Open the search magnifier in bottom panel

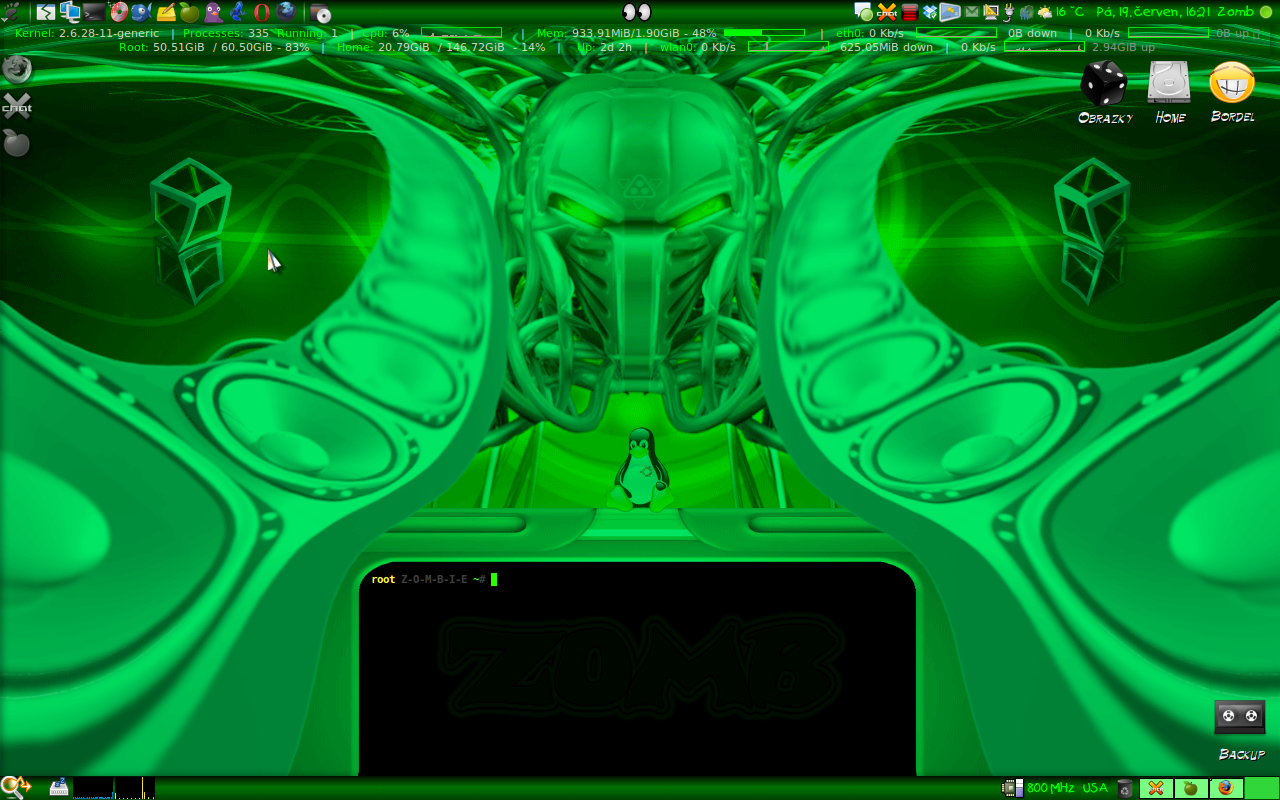click(17, 788)
